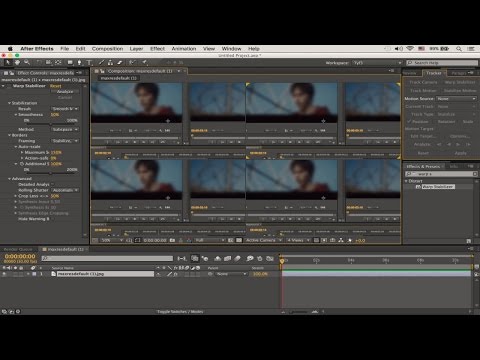Click the timeline current time indicator
This screenshot has height=360, width=480.
click(282, 261)
